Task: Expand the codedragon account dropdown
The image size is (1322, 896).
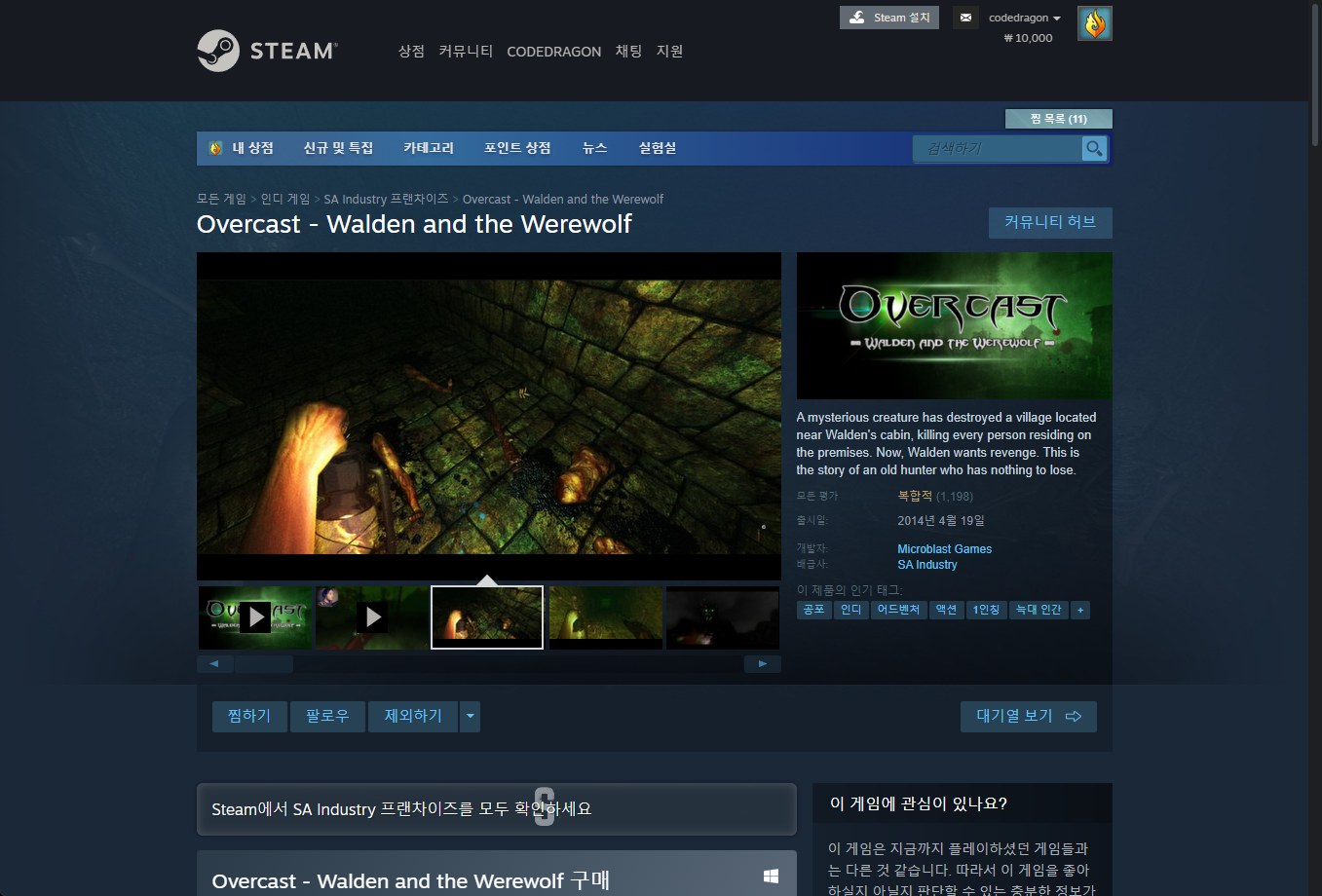Action: tap(1025, 18)
